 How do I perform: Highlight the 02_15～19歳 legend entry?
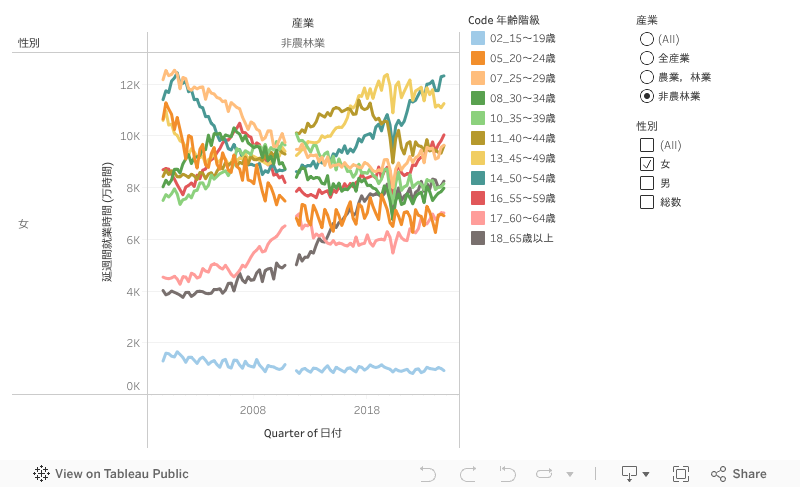523,38
